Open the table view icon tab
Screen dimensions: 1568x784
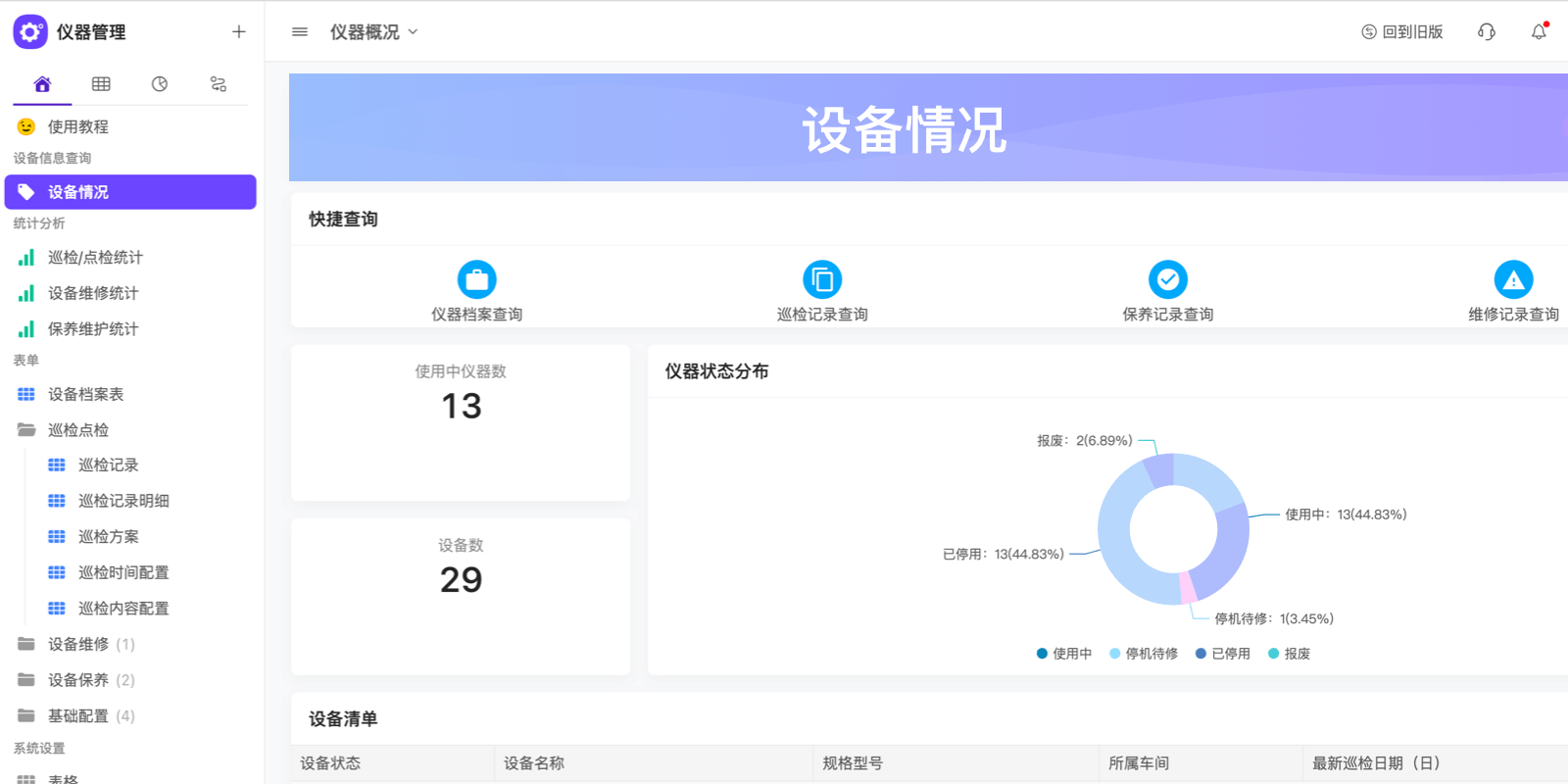[x=101, y=84]
